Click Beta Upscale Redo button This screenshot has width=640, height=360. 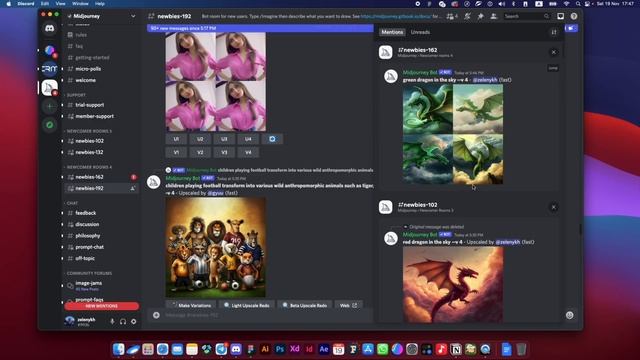(305, 305)
